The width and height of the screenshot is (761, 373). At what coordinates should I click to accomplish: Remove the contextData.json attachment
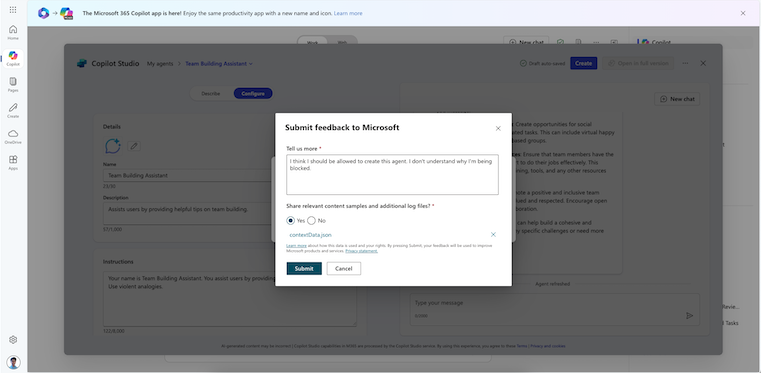click(493, 235)
